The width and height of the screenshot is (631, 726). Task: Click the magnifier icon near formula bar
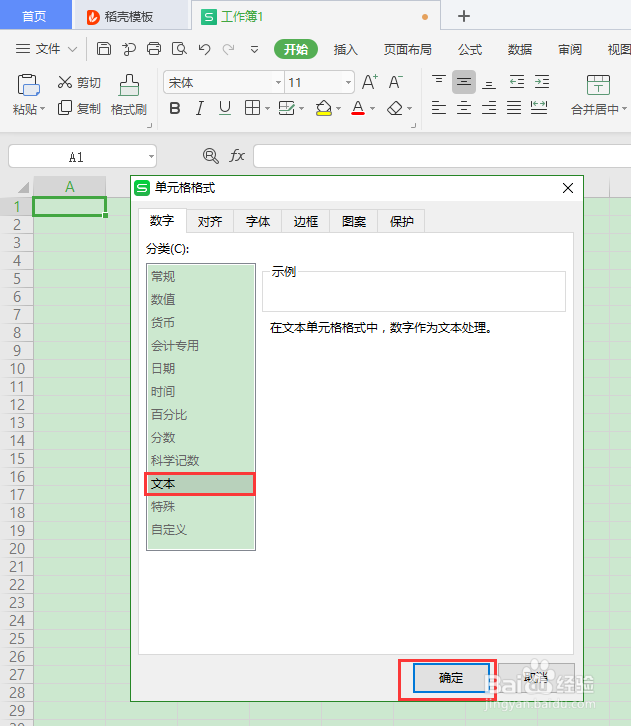coord(211,156)
